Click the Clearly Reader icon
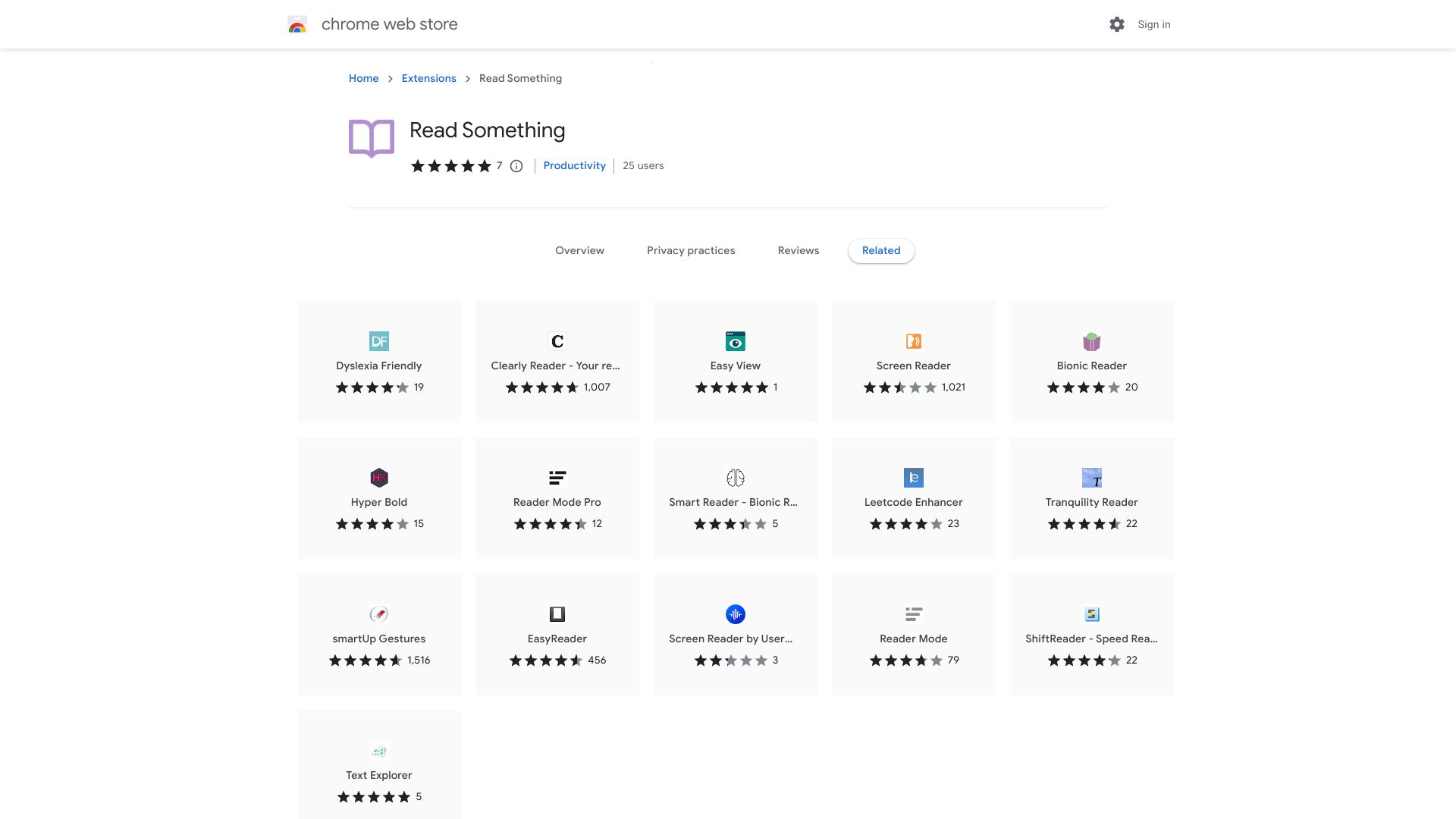Viewport: 1456px width, 819px height. coord(557,341)
